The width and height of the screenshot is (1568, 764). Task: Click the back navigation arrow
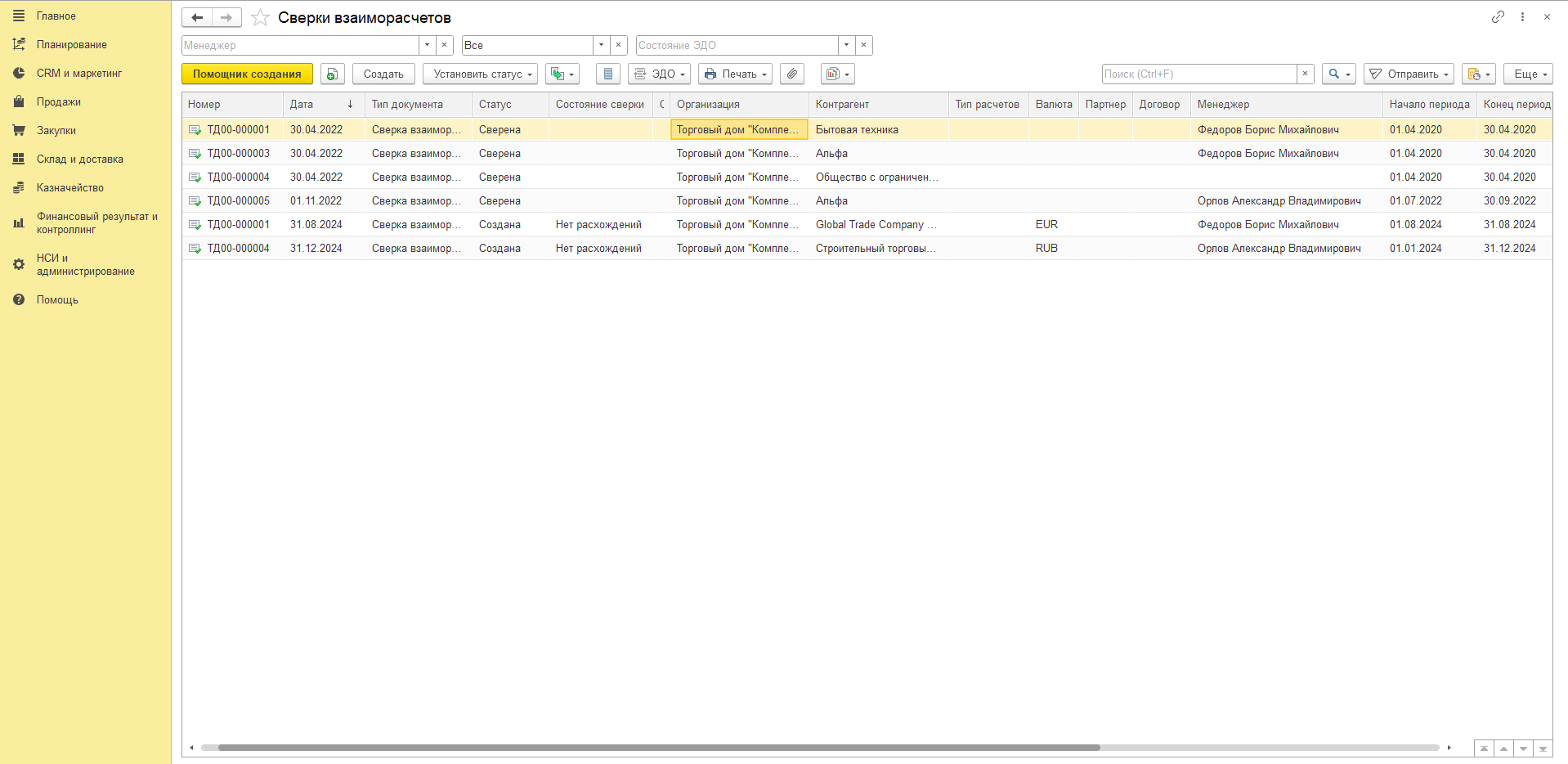(197, 17)
